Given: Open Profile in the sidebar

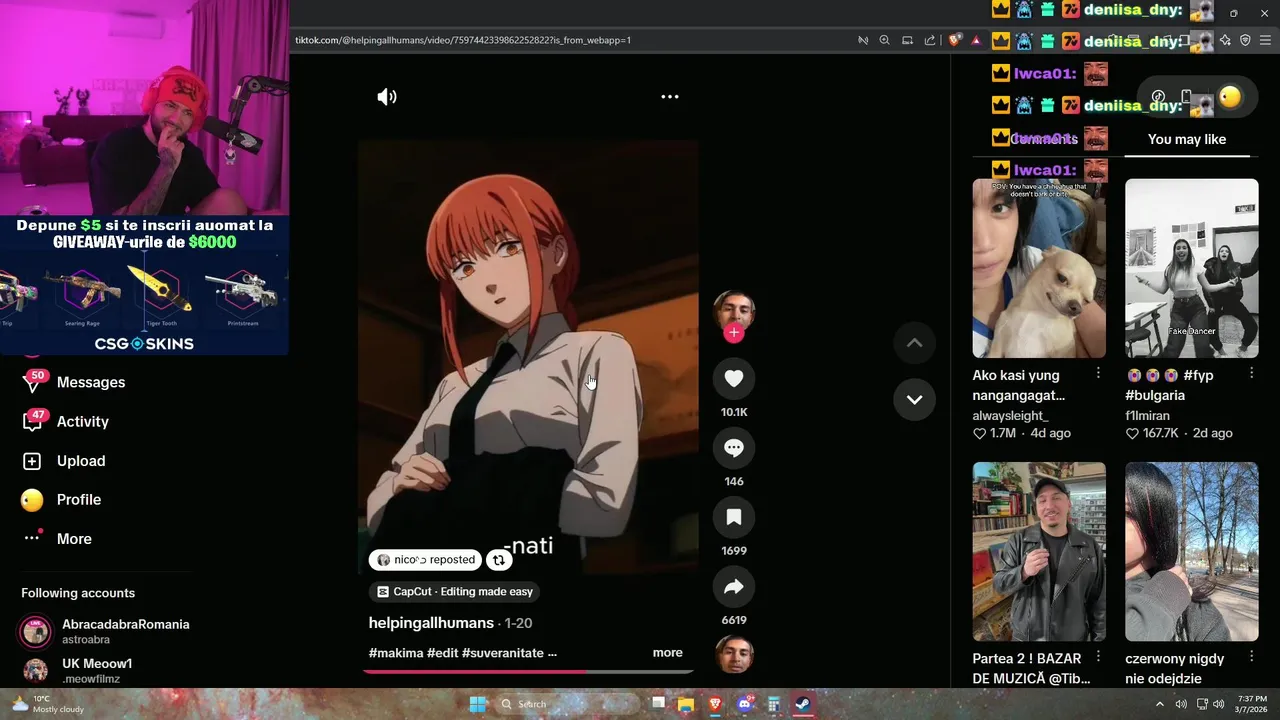Looking at the screenshot, I should (x=79, y=500).
